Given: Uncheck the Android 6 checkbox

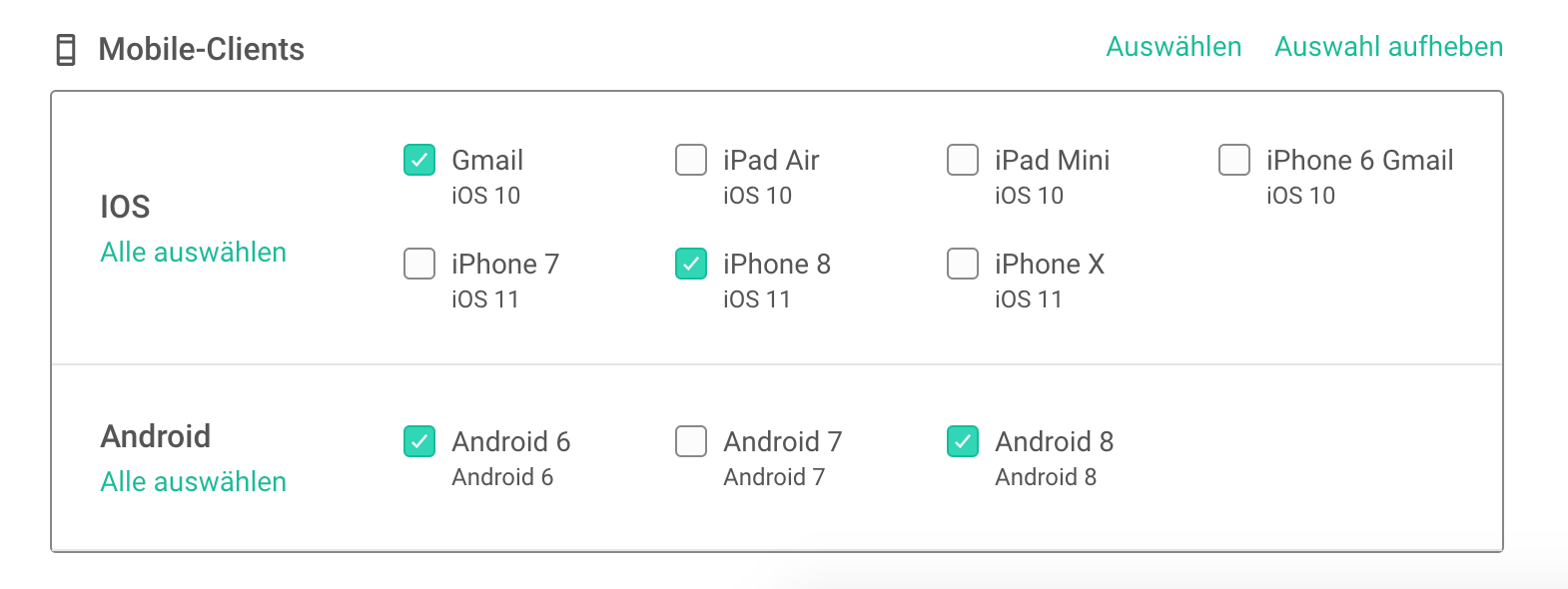Looking at the screenshot, I should 419,441.
